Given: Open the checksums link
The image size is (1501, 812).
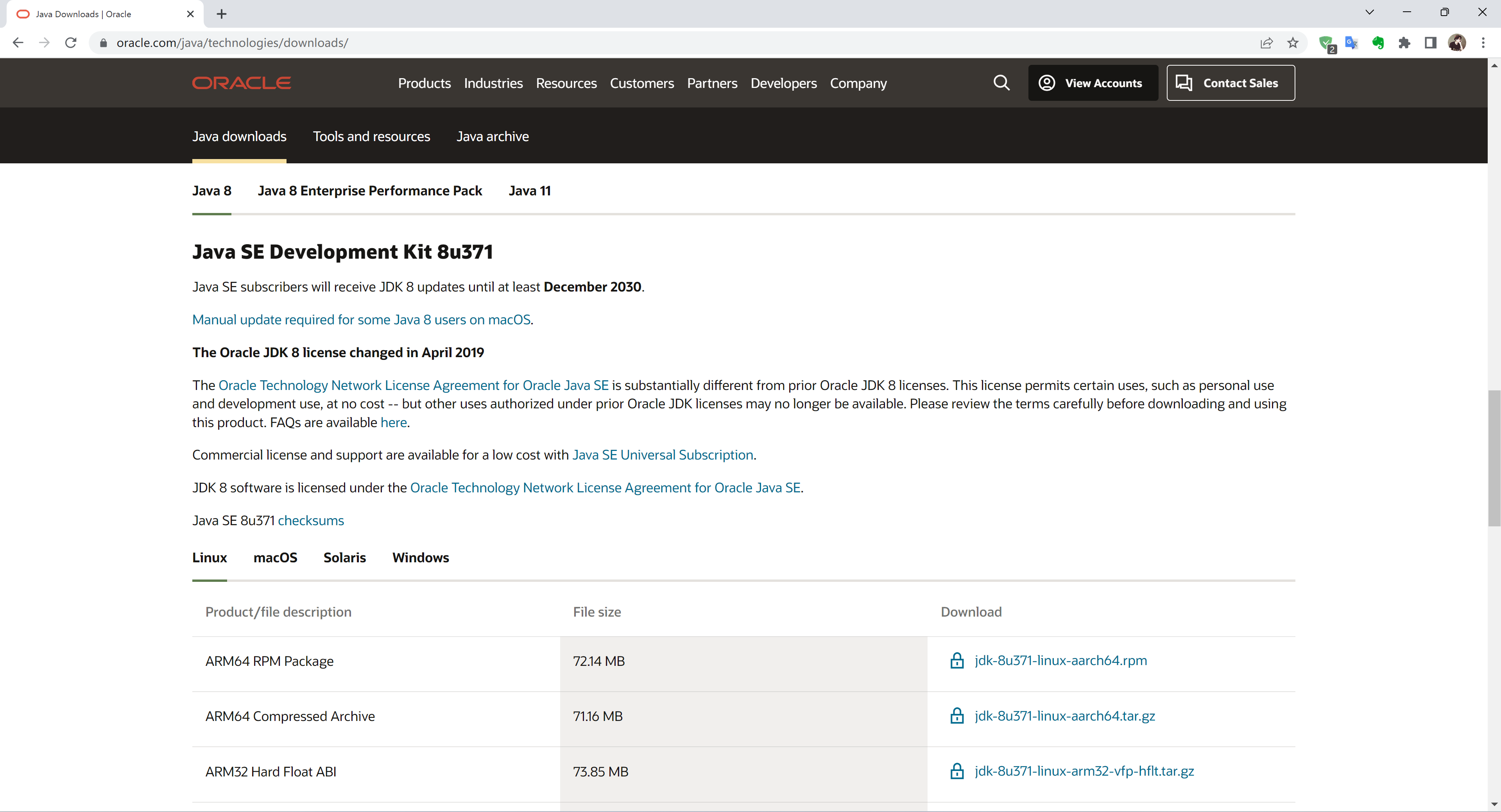Looking at the screenshot, I should point(311,521).
